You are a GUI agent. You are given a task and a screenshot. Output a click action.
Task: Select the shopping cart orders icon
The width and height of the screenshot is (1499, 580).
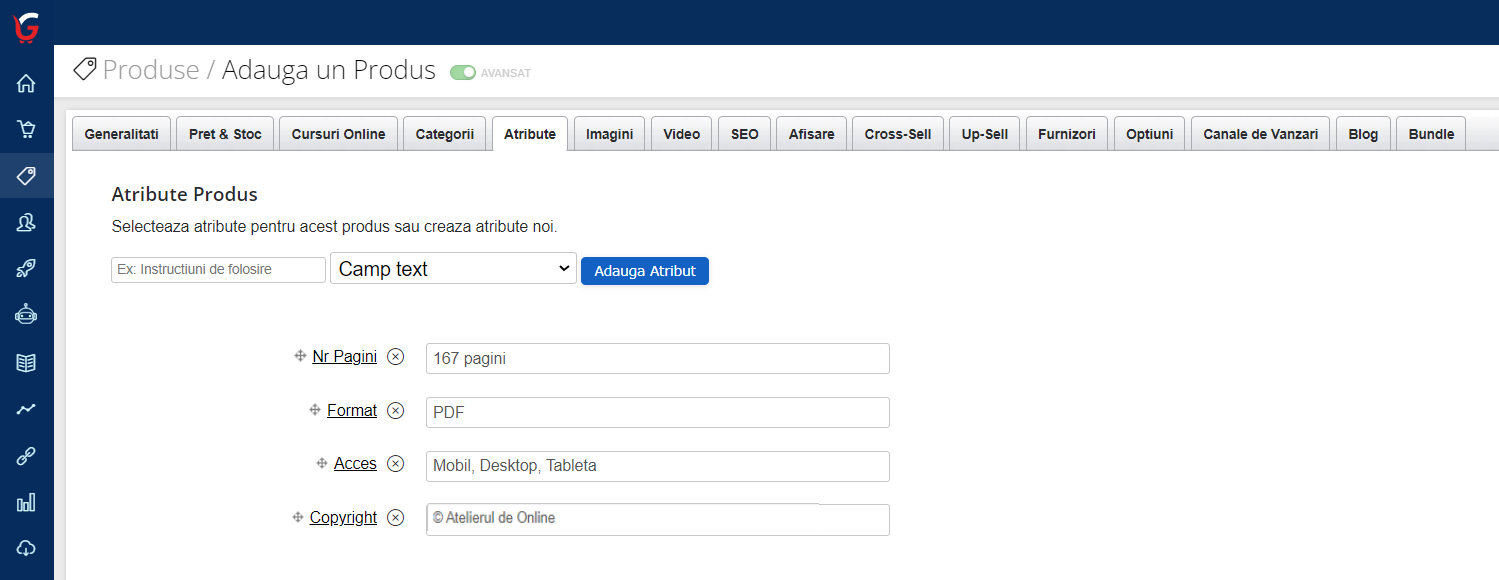[25, 130]
